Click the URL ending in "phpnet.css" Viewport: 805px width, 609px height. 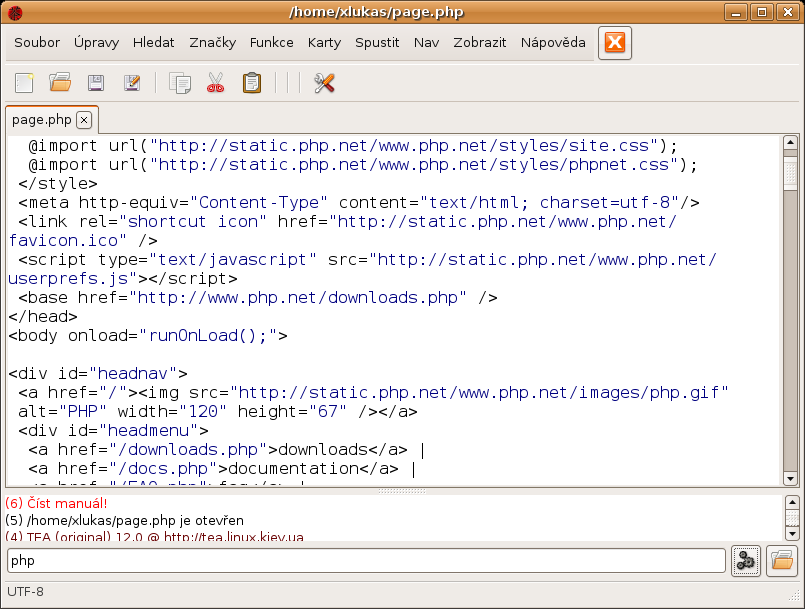[x=414, y=165]
